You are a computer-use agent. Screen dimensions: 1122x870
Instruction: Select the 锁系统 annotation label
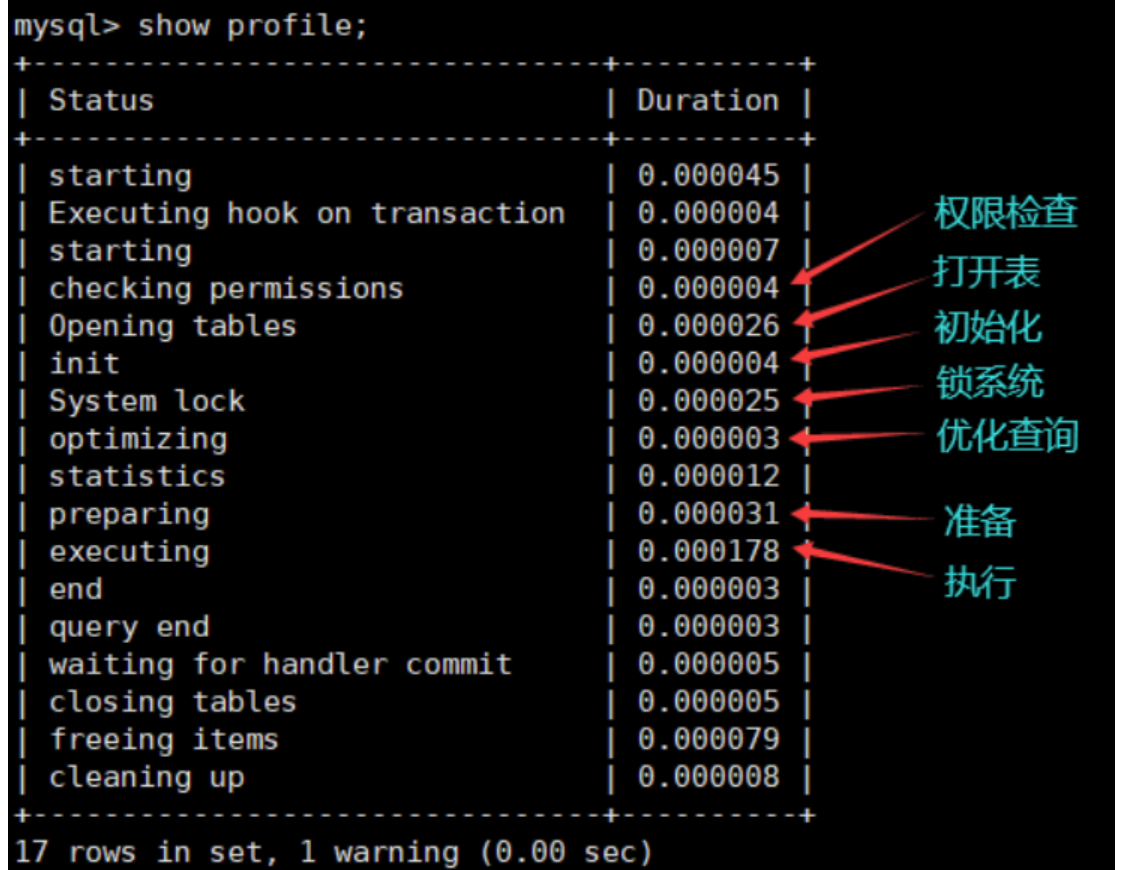pyautogui.click(x=990, y=382)
